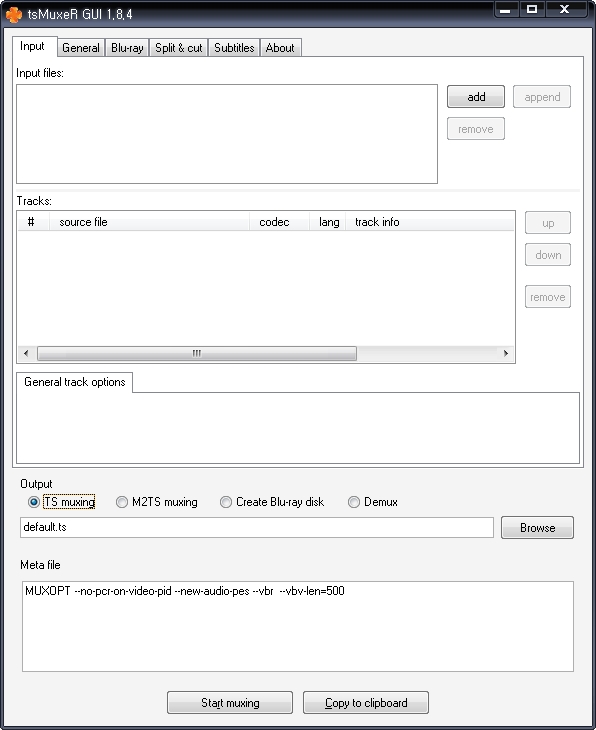Click the down button for tracks
This screenshot has width=596, height=730.
pos(548,255)
